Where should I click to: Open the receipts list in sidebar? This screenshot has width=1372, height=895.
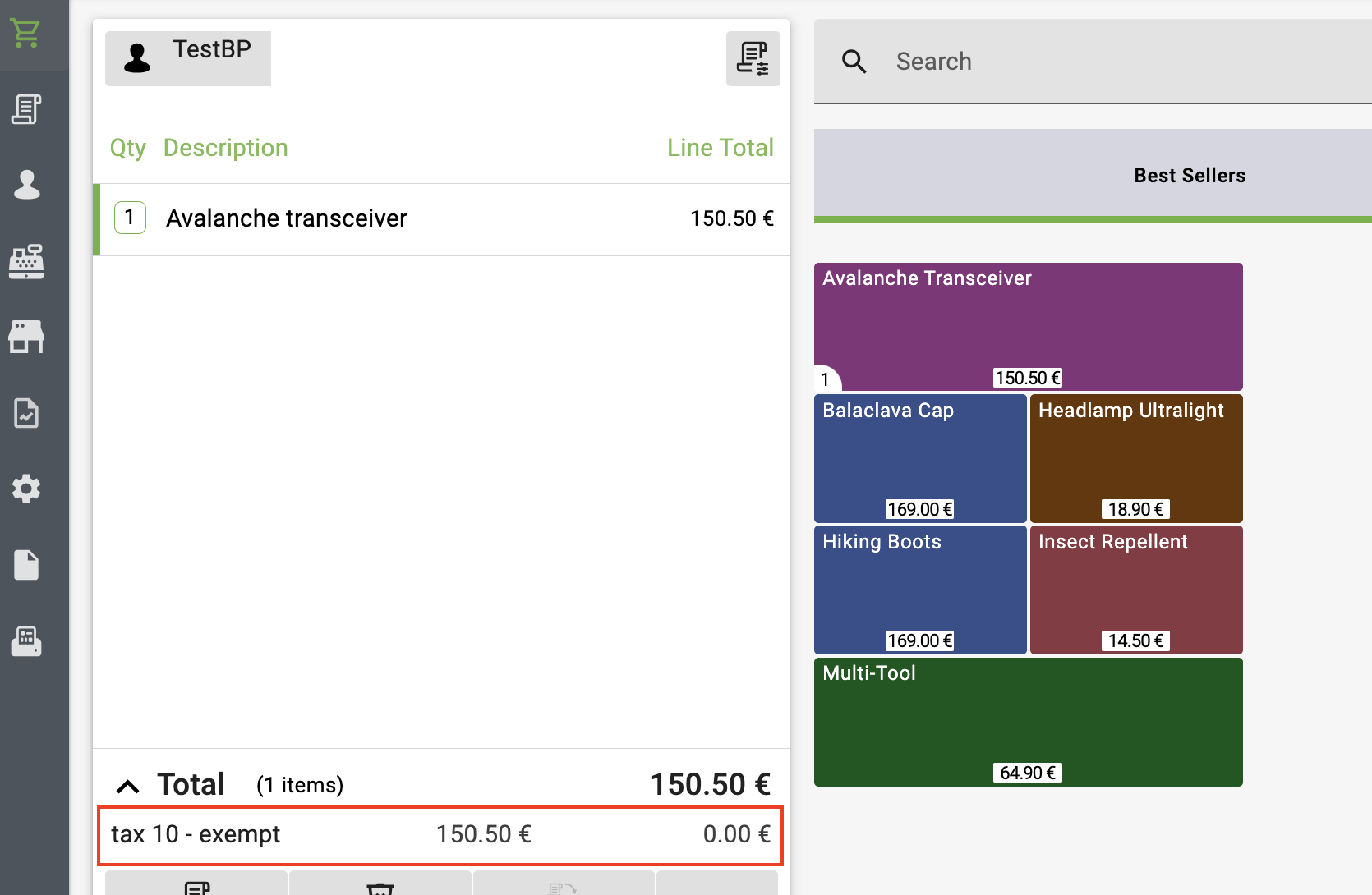pyautogui.click(x=25, y=109)
